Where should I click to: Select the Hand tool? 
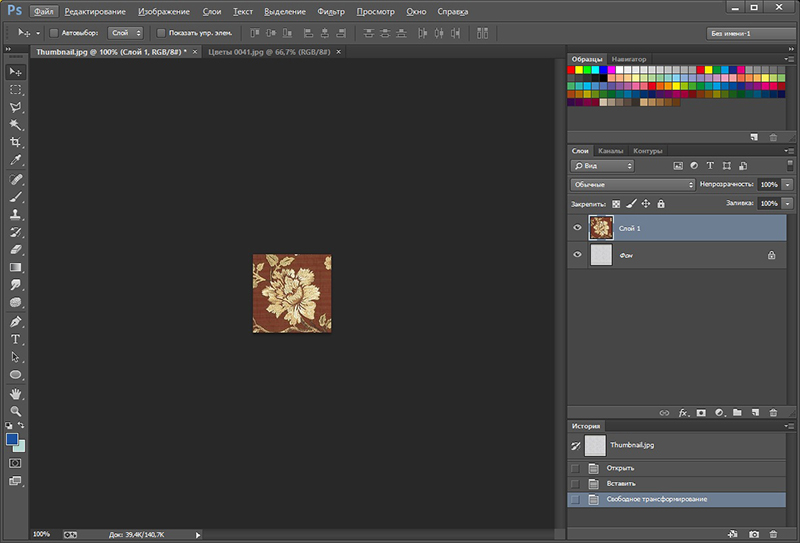tap(16, 393)
